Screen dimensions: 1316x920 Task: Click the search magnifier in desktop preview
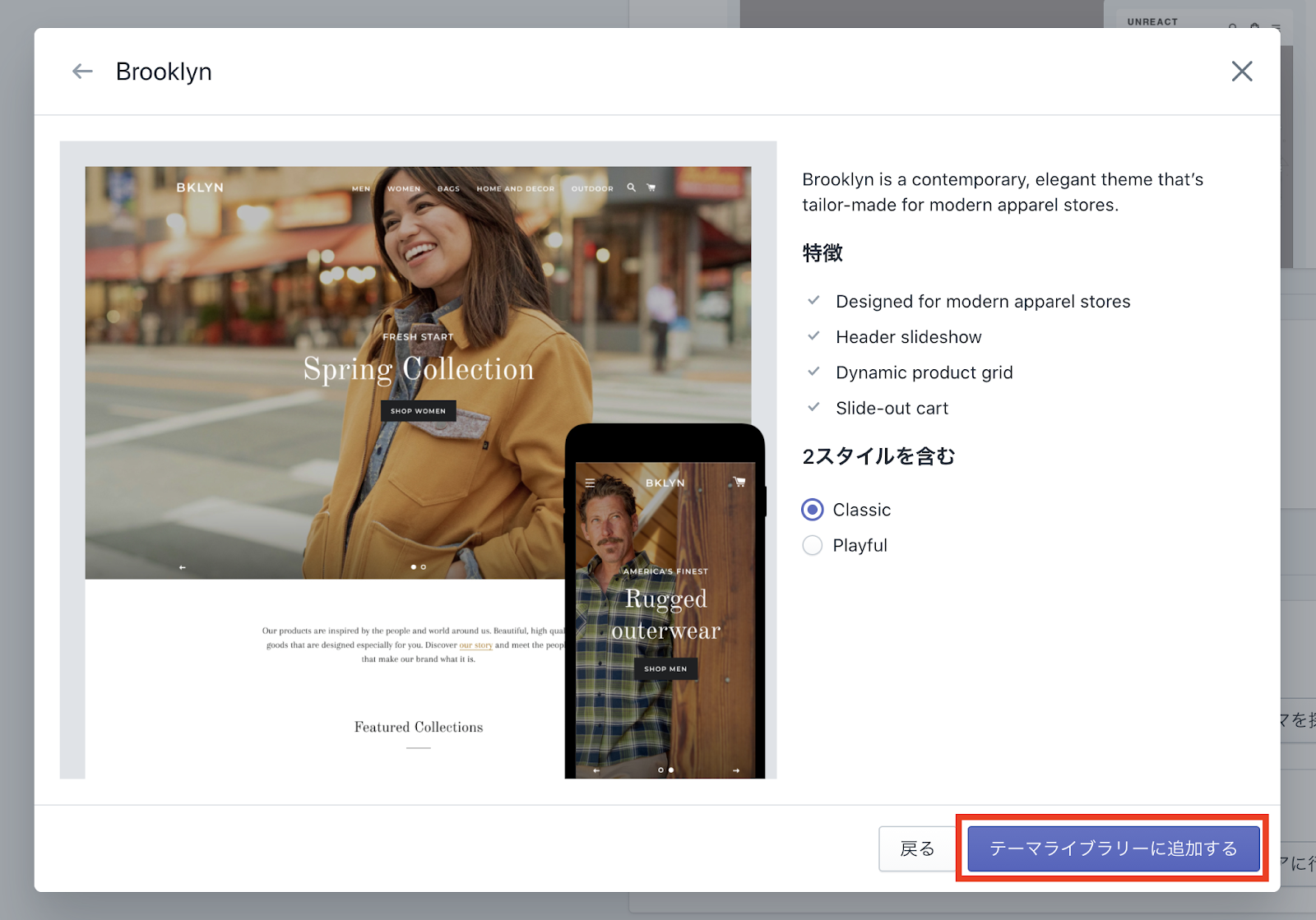pos(631,187)
